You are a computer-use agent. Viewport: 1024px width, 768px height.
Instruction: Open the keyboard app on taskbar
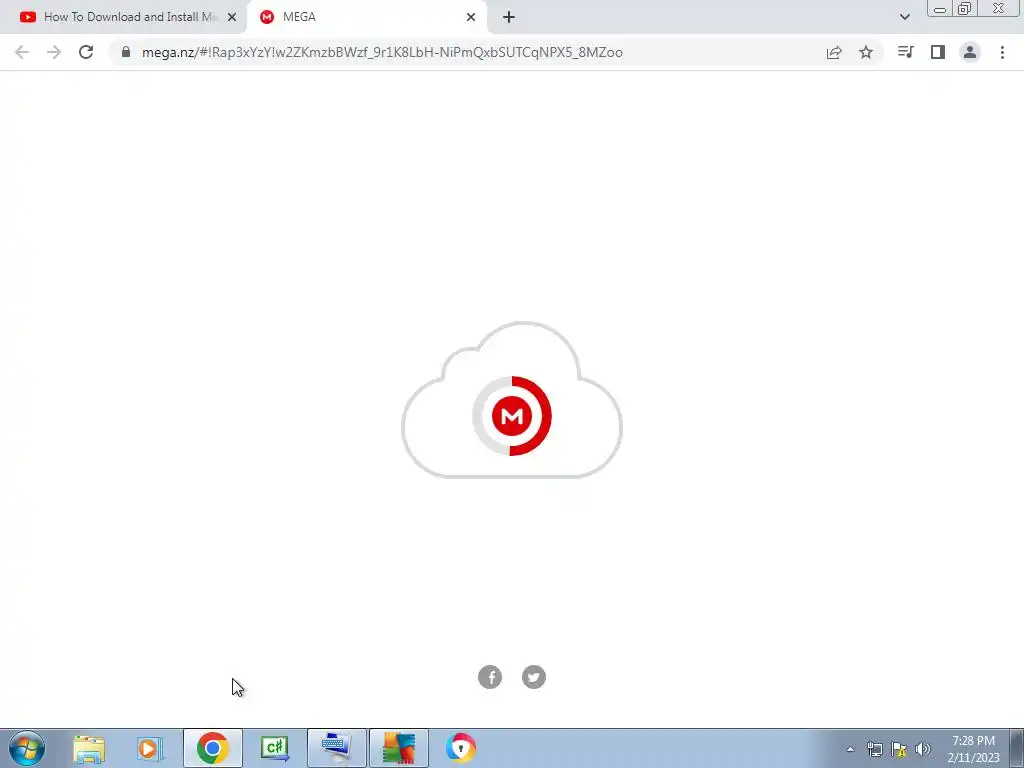click(337, 748)
